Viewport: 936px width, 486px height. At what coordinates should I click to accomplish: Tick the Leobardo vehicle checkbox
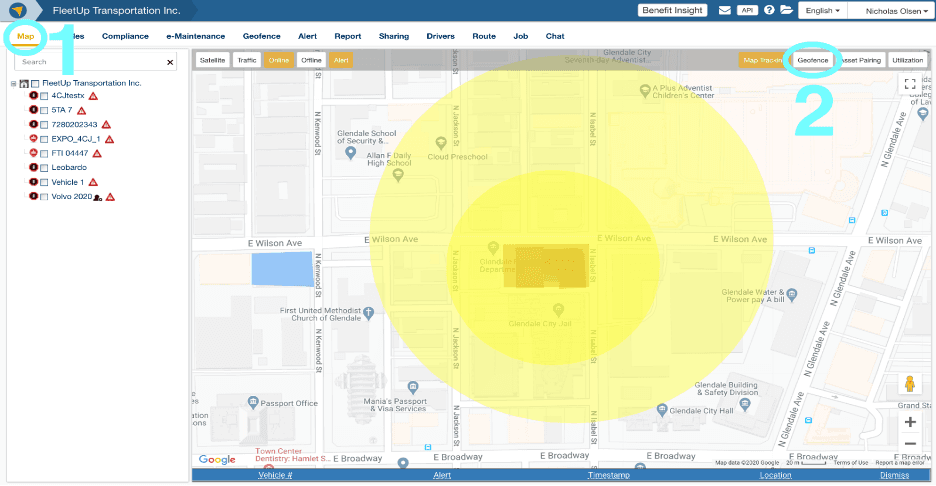point(44,168)
